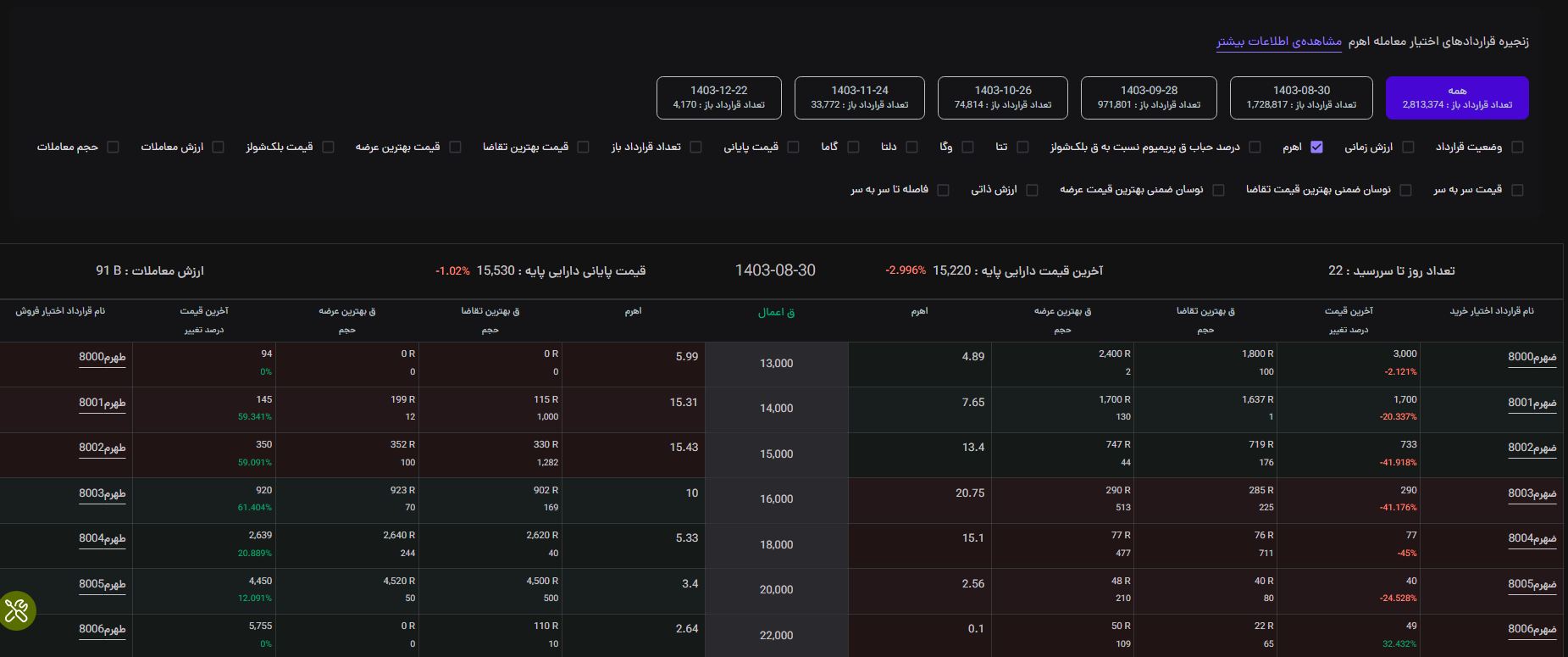Click the call leverage value 20.75
This screenshot has height=657, width=1568.
tap(970, 493)
